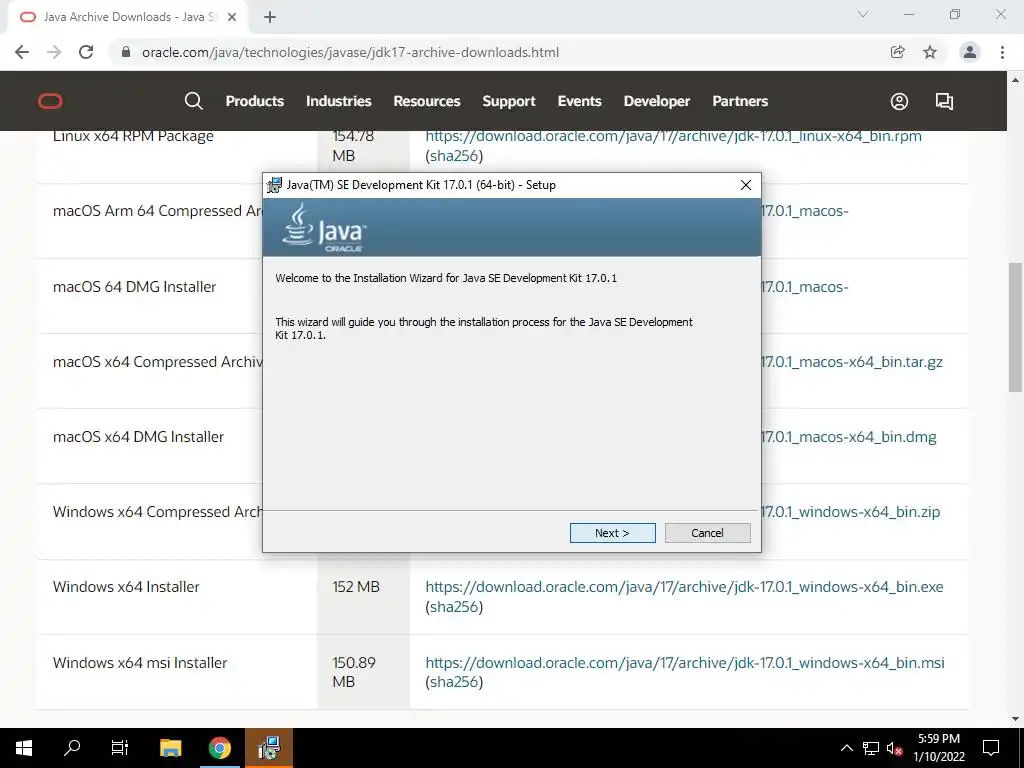Select the Java Archive Downloads tab
1024x768 pixels.
click(x=127, y=17)
